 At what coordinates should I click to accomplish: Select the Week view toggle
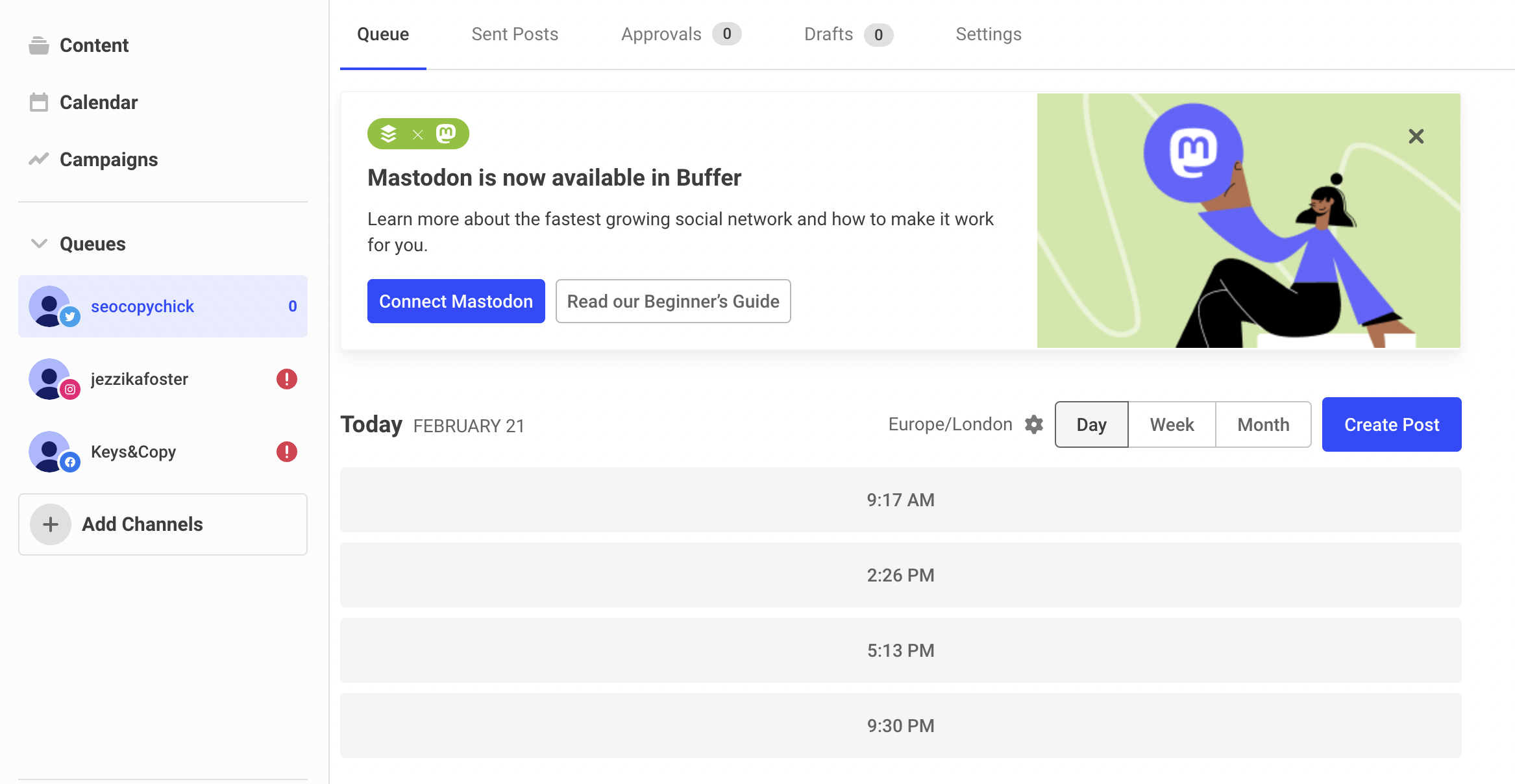coord(1171,424)
